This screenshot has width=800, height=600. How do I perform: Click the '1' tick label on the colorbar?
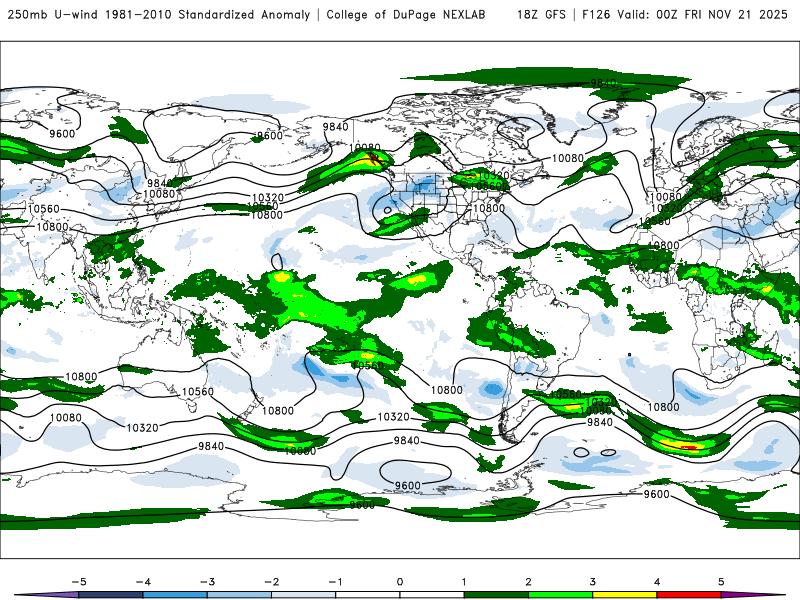point(464,582)
